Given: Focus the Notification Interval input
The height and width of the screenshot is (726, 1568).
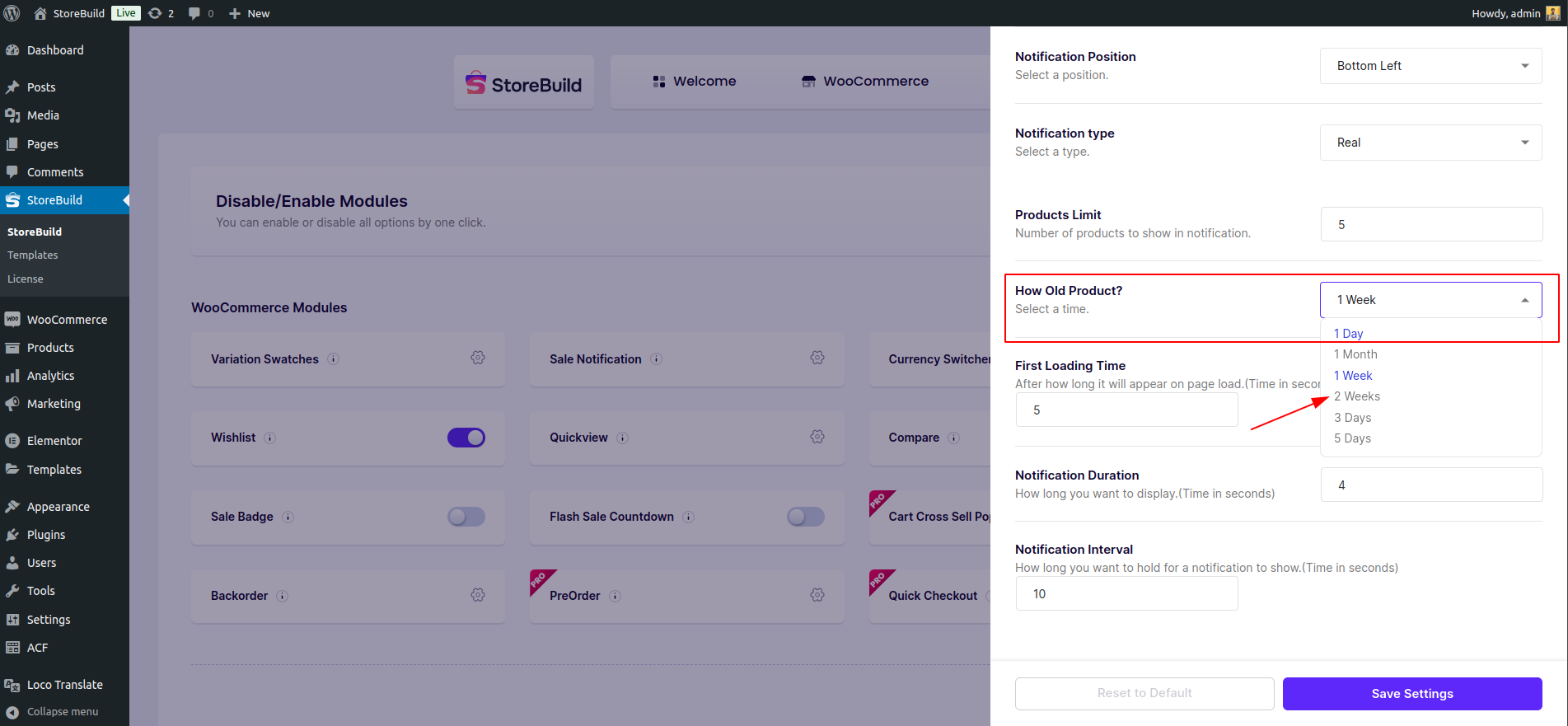Looking at the screenshot, I should [x=1126, y=593].
